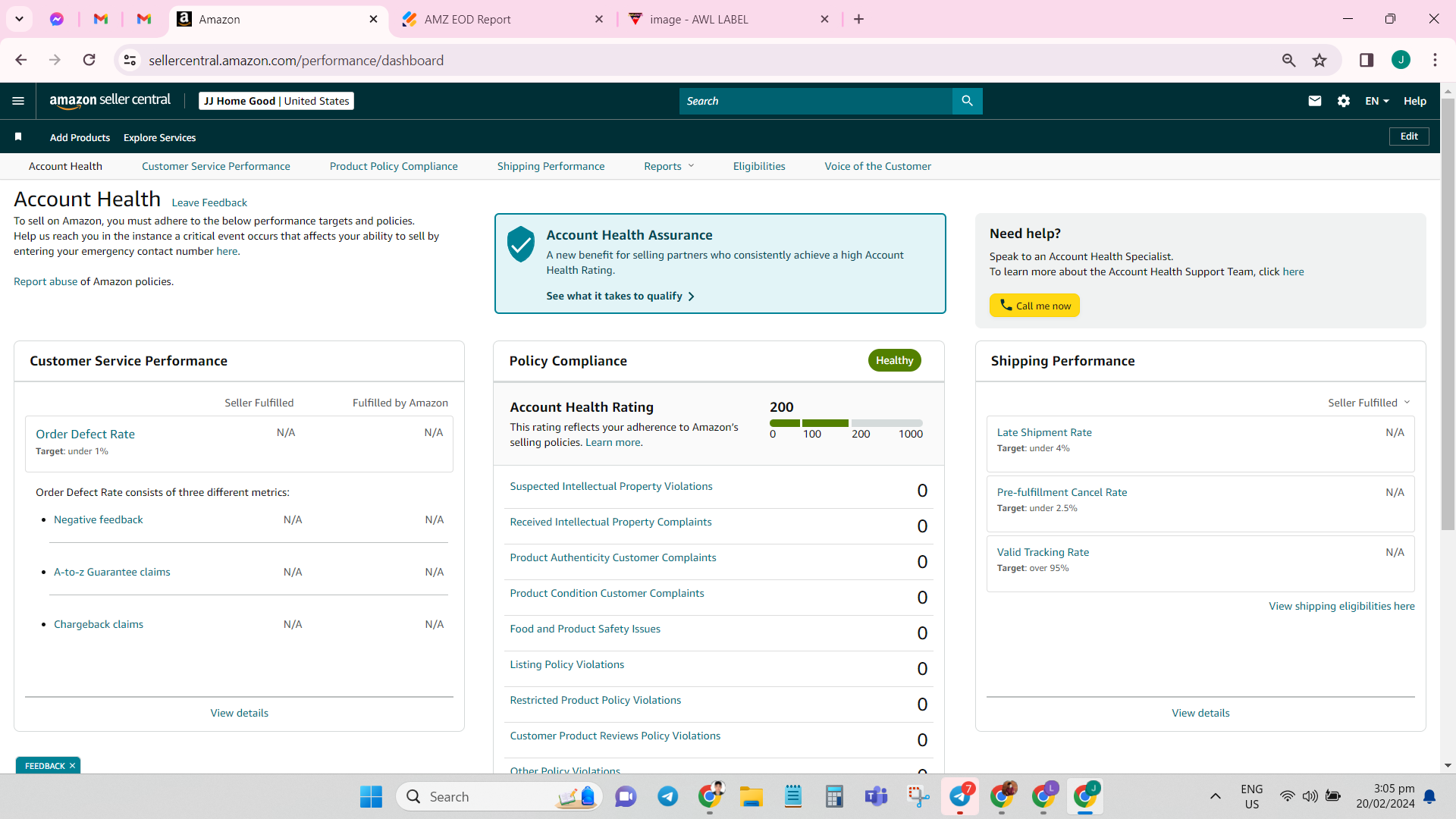This screenshot has width=1456, height=819.
Task: Go back with the browser back arrow
Action: 21,60
